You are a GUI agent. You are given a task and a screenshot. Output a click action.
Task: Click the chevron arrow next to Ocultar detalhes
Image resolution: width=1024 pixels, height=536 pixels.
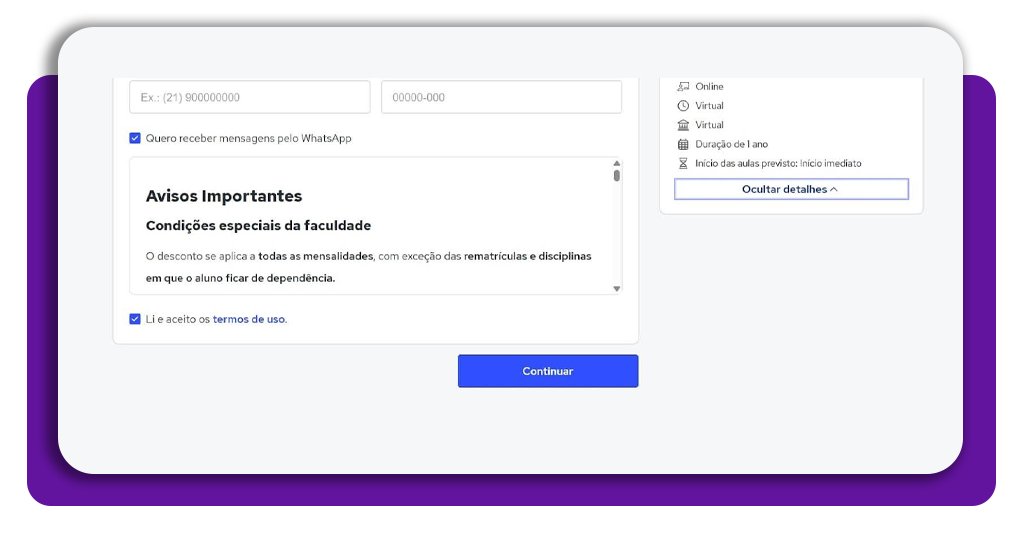pos(834,189)
